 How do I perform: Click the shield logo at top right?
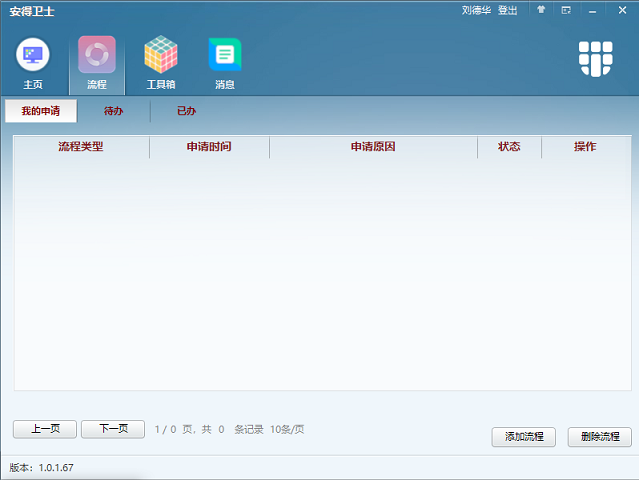pyautogui.click(x=595, y=59)
